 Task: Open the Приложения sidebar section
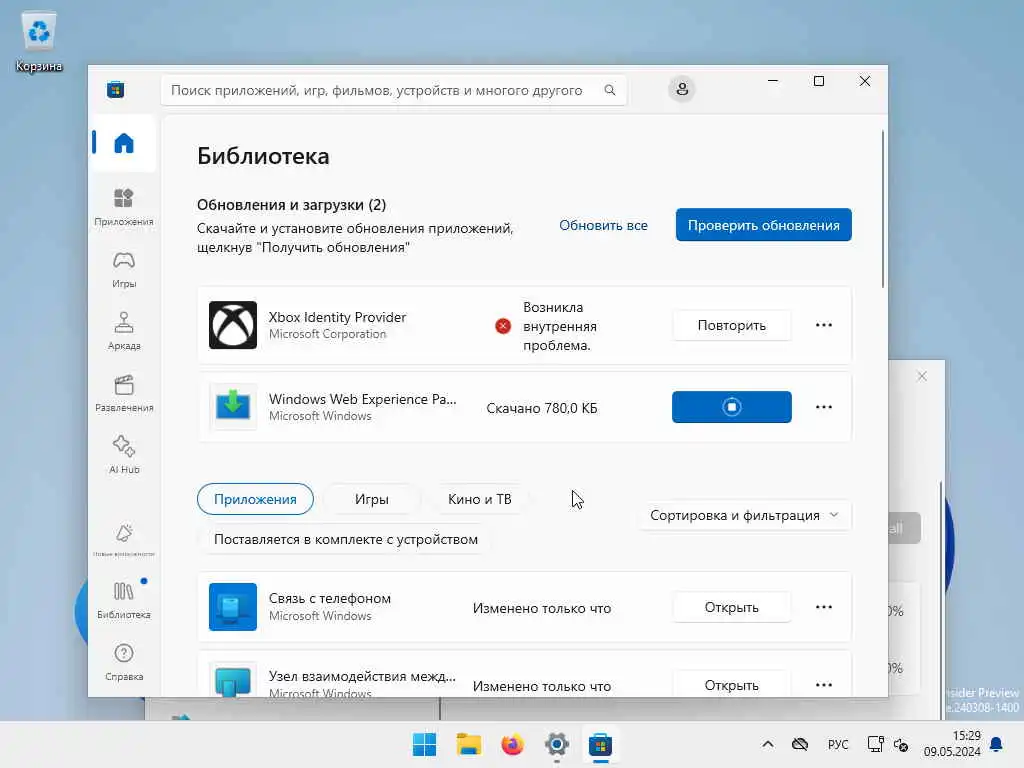tap(123, 206)
